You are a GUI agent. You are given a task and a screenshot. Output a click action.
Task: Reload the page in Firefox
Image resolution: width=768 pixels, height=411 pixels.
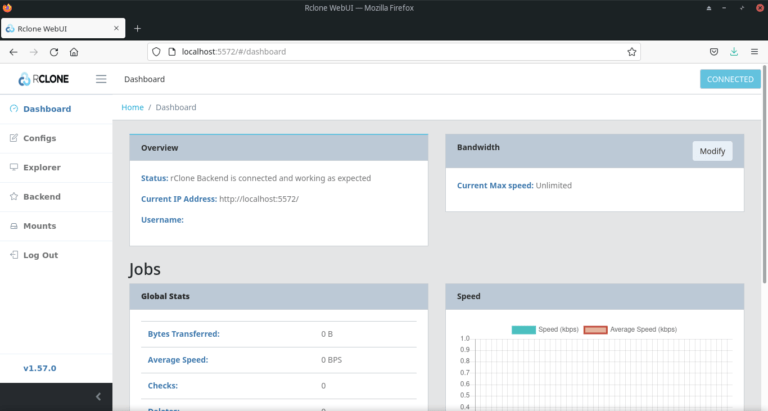(x=54, y=52)
